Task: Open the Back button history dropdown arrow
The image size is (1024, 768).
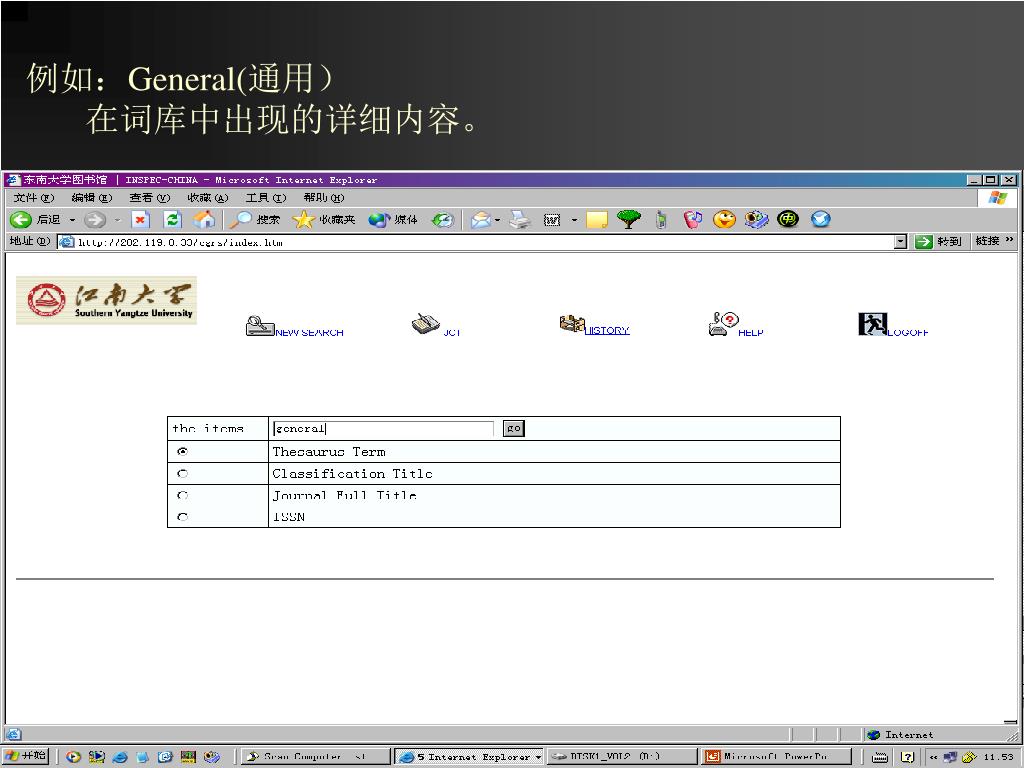Action: 72,220
